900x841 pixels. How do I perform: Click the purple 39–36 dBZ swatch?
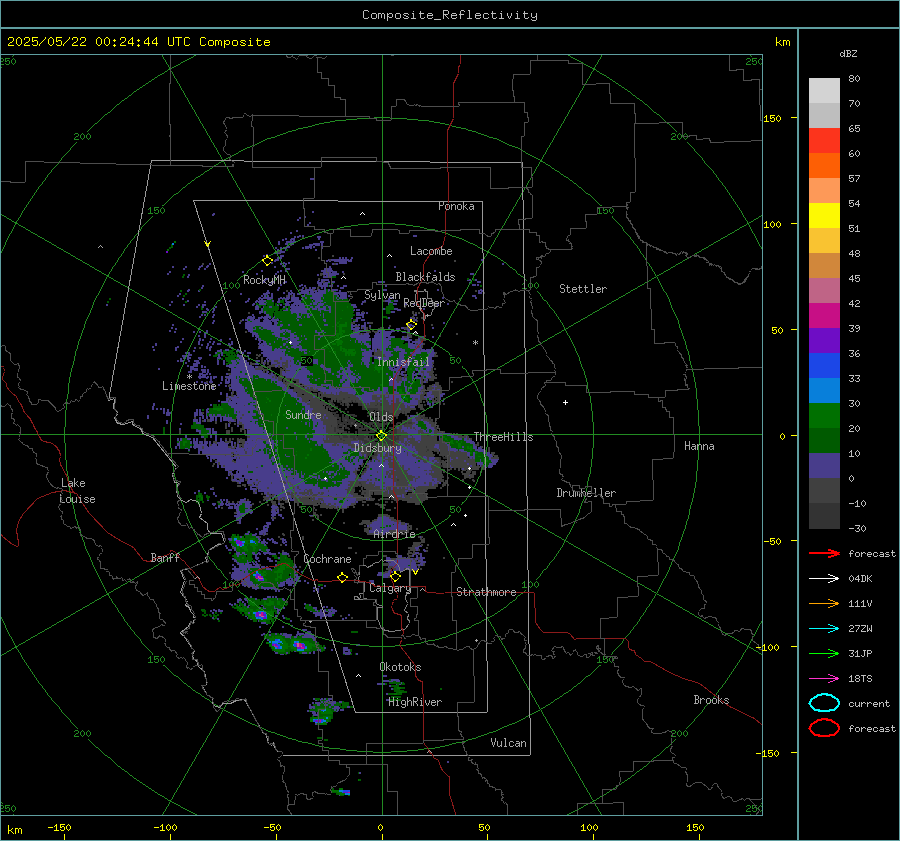(x=824, y=341)
